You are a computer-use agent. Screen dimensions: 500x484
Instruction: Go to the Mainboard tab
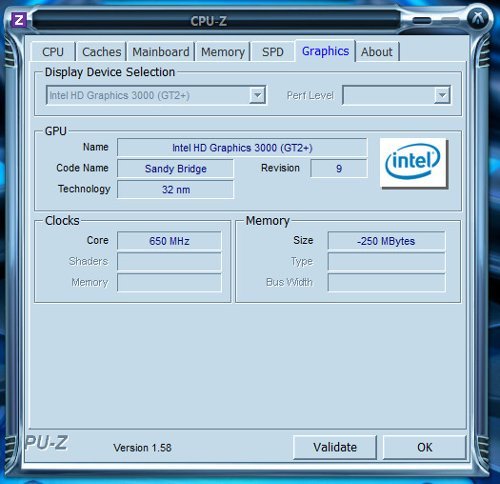tap(161, 52)
